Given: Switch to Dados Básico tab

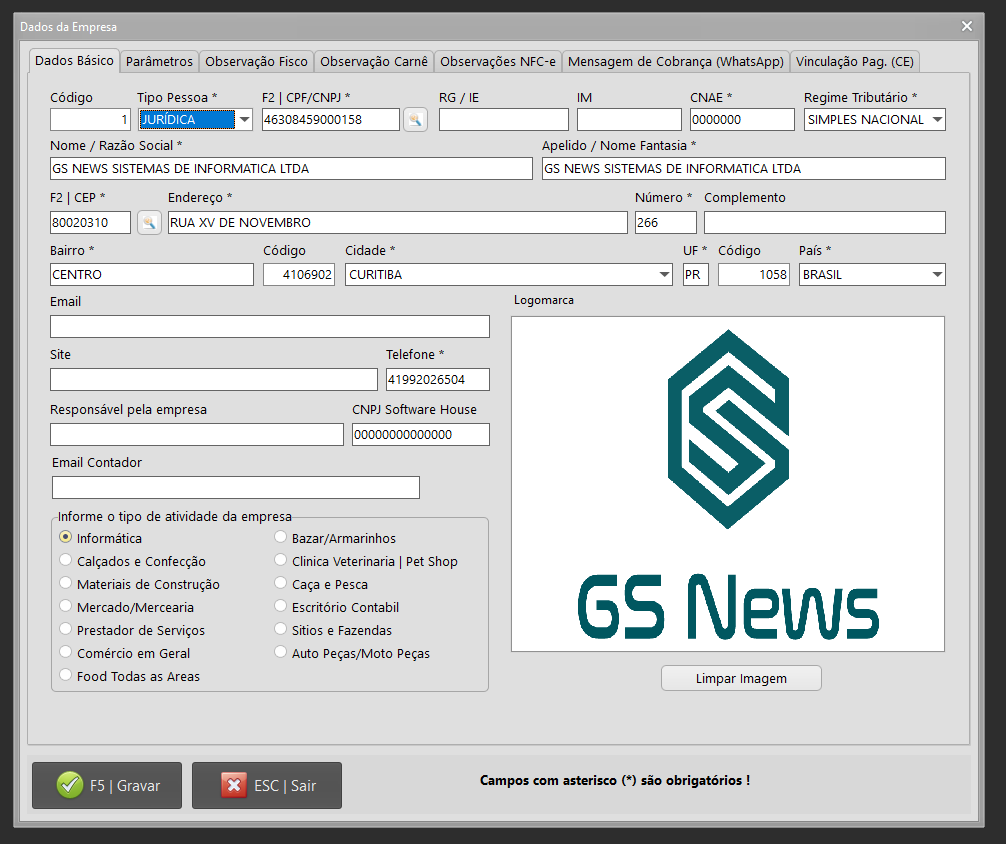Looking at the screenshot, I should point(74,61).
